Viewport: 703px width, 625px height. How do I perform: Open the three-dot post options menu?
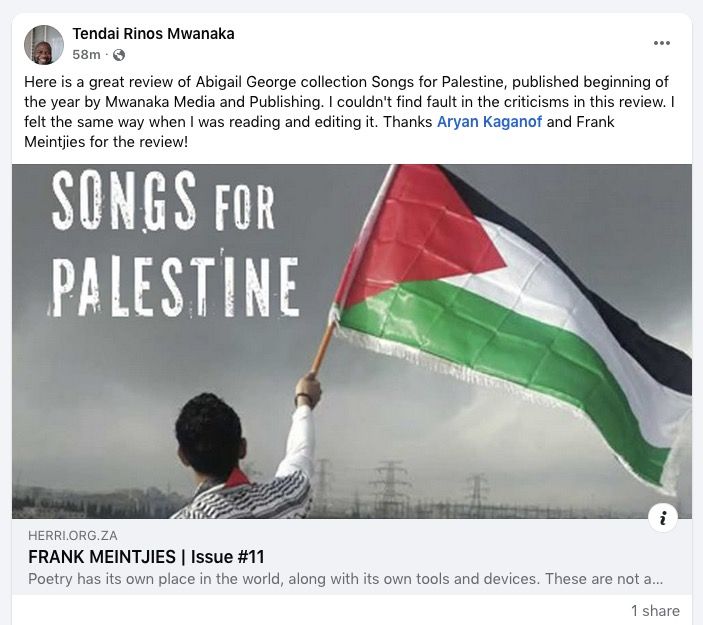click(661, 43)
